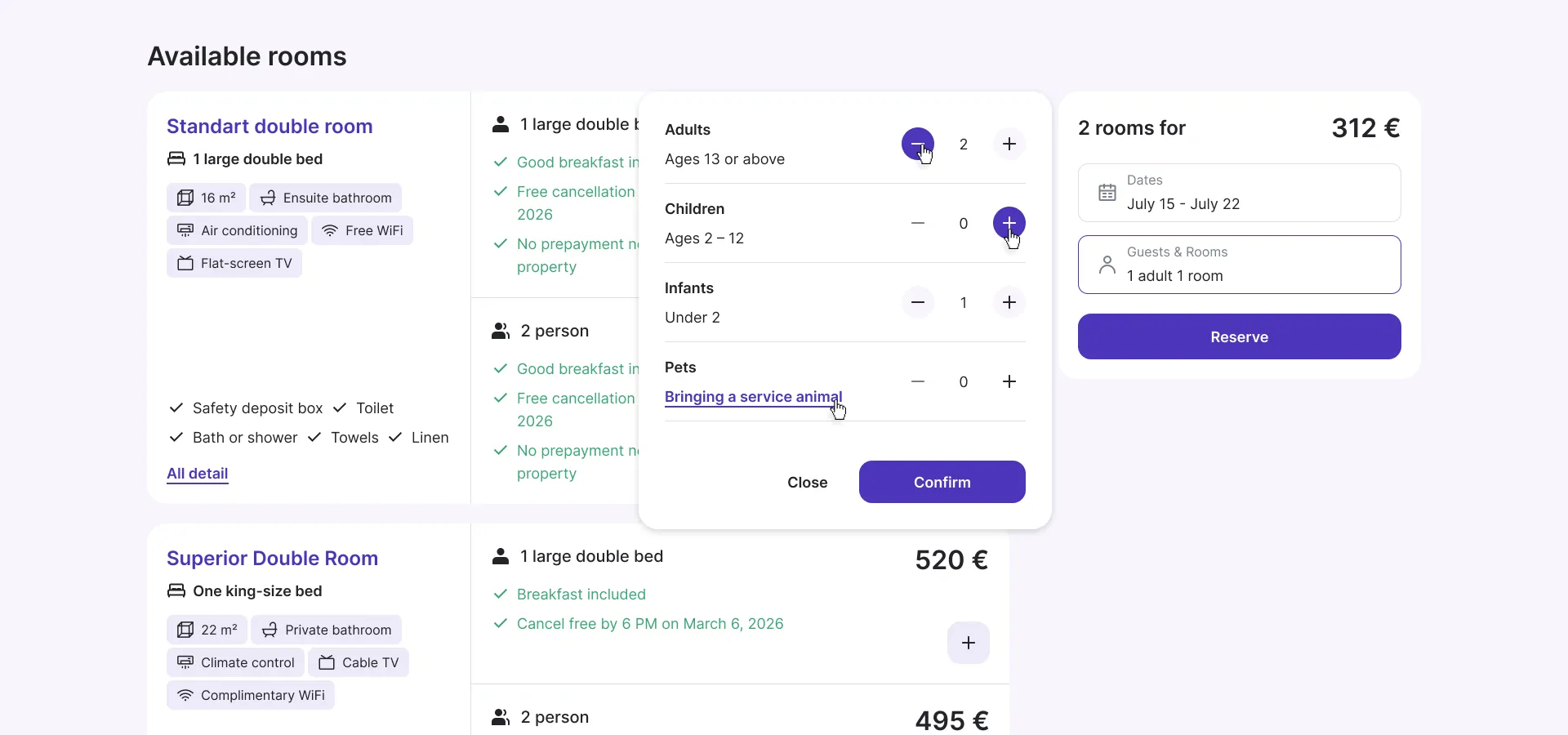Open the Standart double room title
This screenshot has height=735, width=1568.
pyautogui.click(x=269, y=127)
